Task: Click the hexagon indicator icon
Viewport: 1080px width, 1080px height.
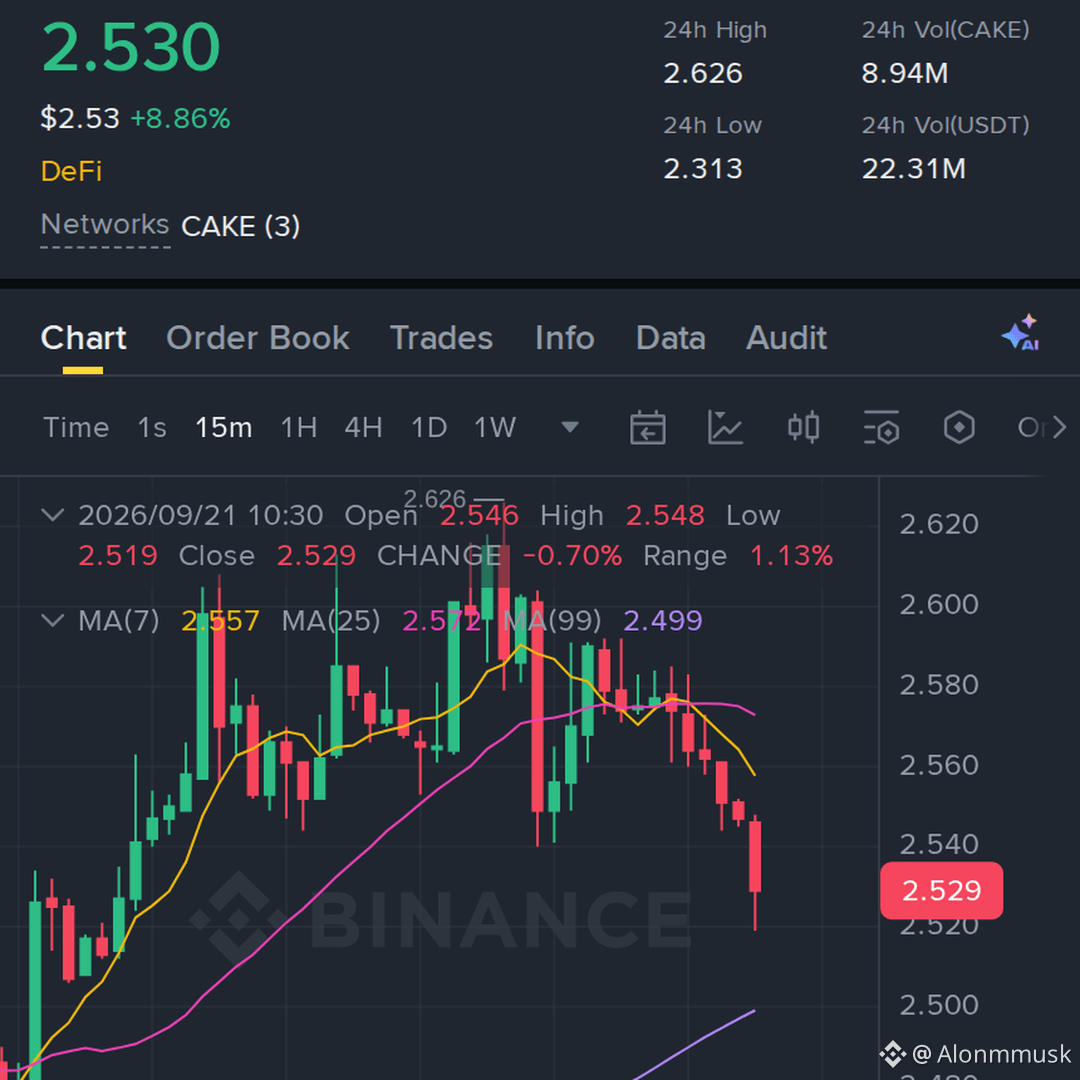Action: click(959, 428)
